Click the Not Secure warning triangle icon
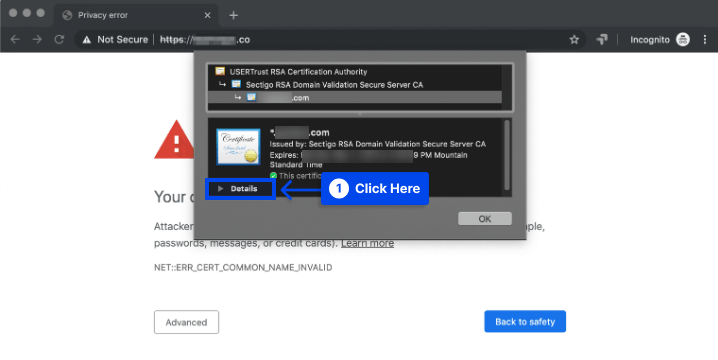Image resolution: width=718 pixels, height=360 pixels. click(87, 40)
